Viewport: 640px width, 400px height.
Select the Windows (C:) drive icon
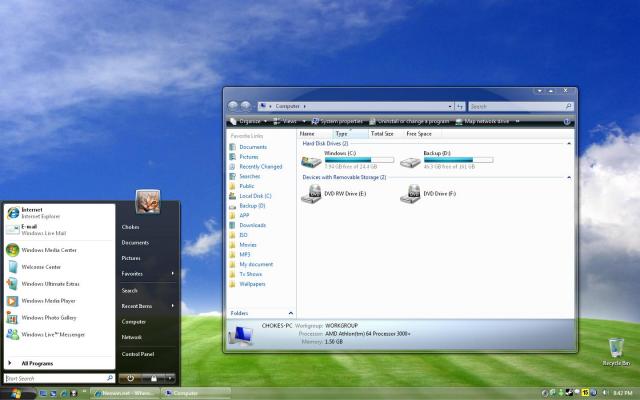coord(311,162)
